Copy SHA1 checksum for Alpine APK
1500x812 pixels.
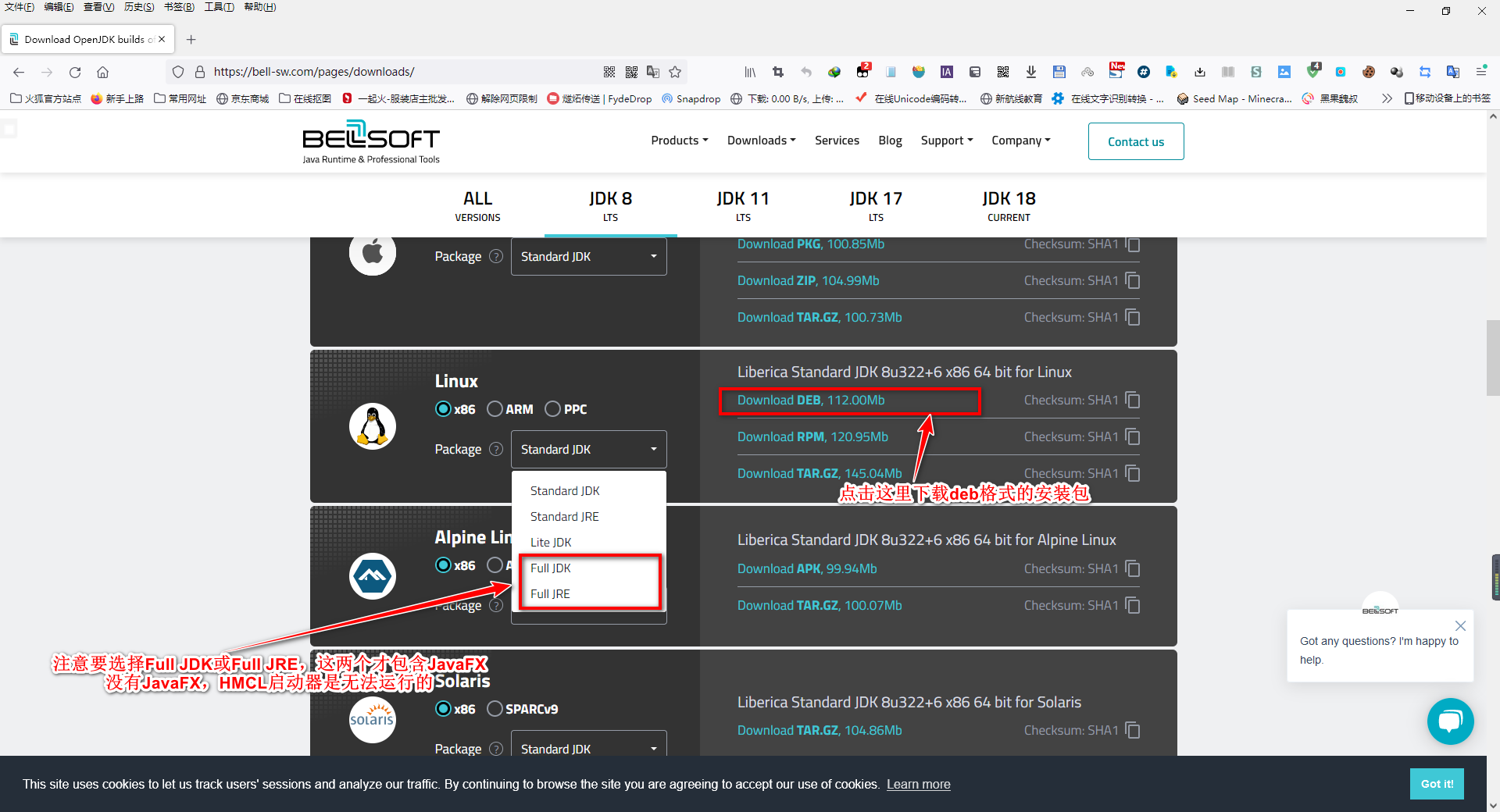point(1133,568)
